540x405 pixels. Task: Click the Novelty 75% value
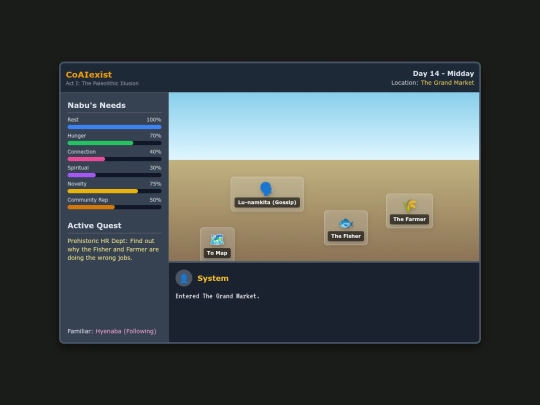(x=155, y=184)
